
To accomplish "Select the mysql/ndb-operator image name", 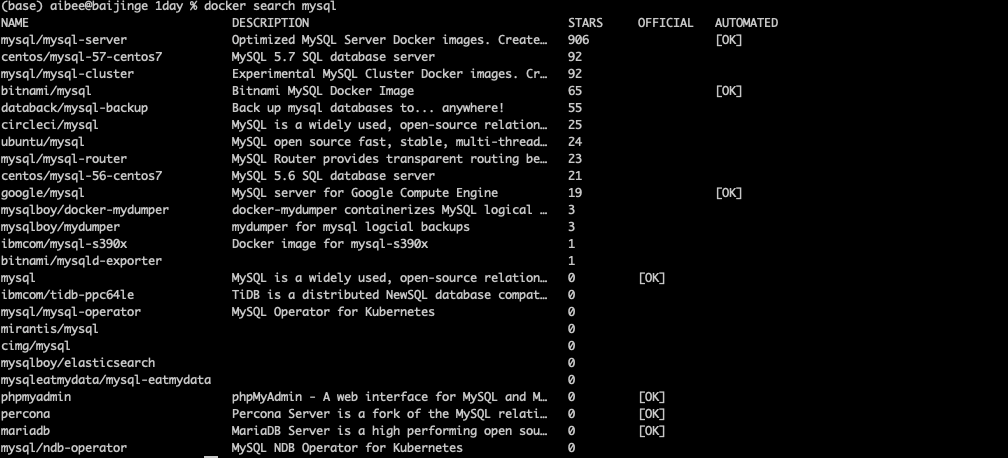I will (x=64, y=448).
